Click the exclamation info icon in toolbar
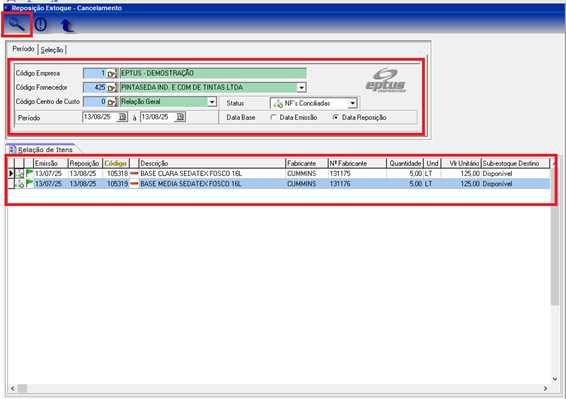The height and width of the screenshot is (399, 566). tap(41, 25)
